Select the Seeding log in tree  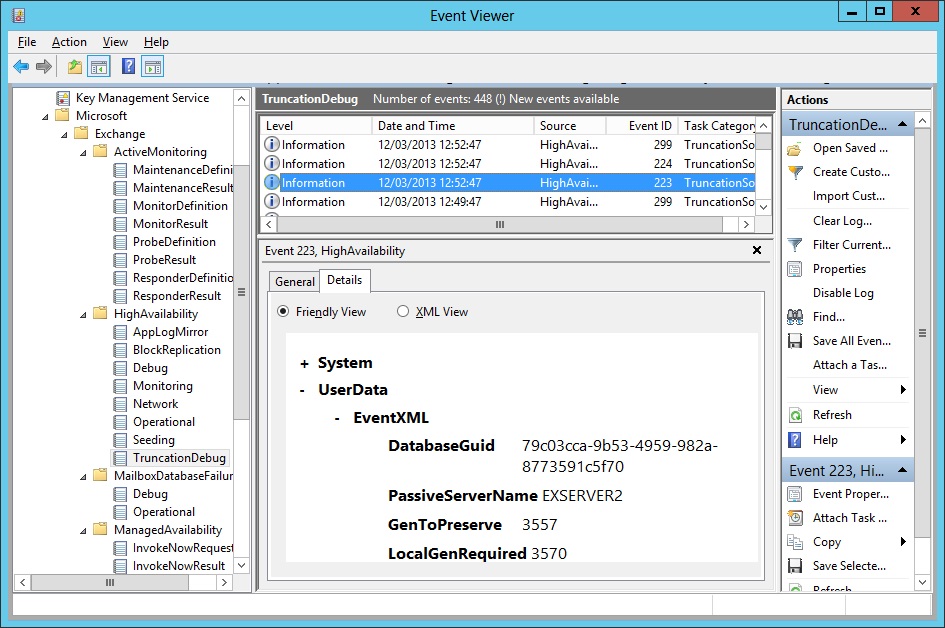(x=153, y=440)
